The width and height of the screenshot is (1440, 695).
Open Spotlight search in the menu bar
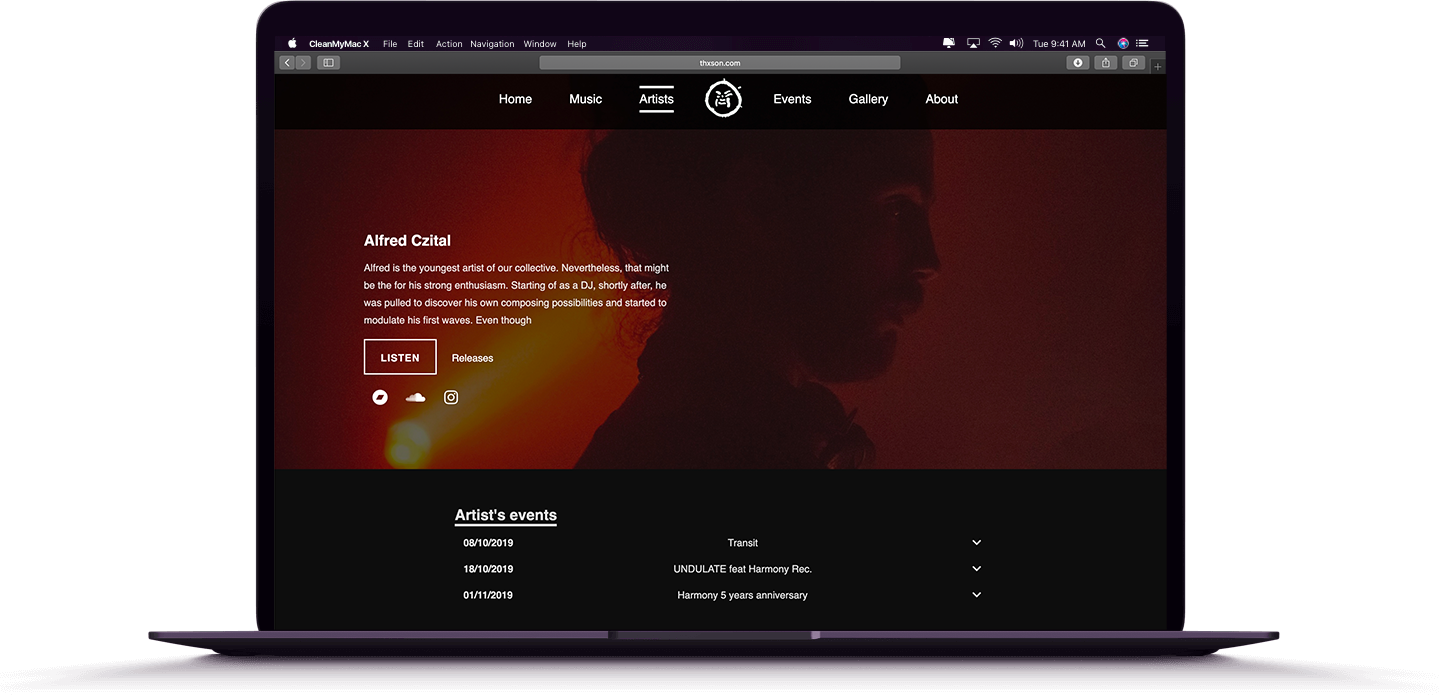point(1100,43)
